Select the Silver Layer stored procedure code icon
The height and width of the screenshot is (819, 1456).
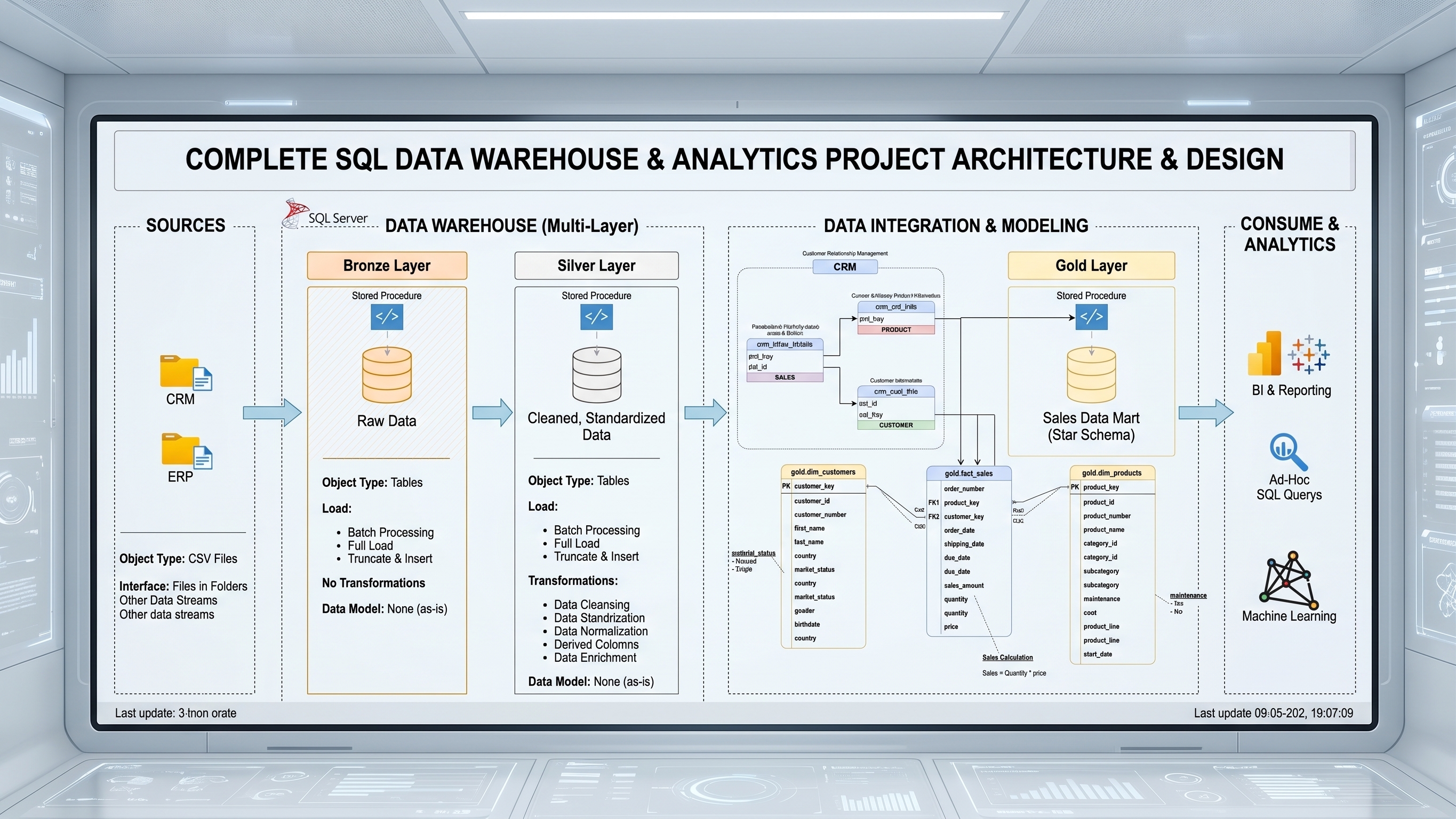click(596, 317)
